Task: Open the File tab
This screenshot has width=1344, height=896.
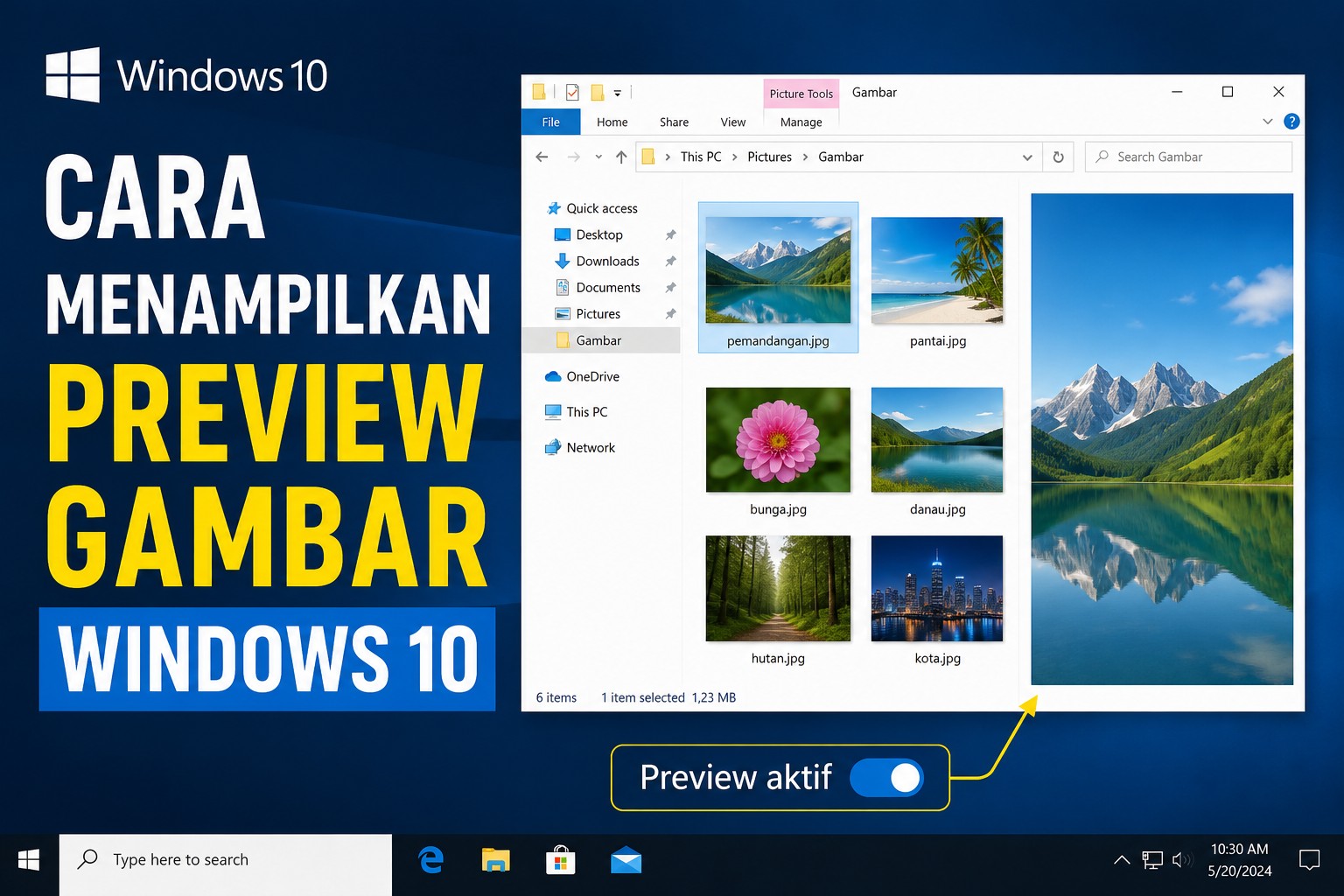Action: pyautogui.click(x=550, y=122)
